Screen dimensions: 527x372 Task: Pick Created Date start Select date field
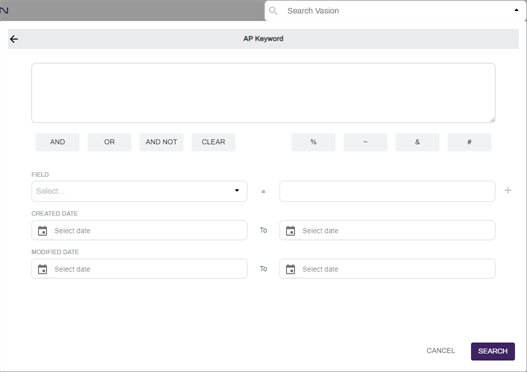tap(139, 231)
